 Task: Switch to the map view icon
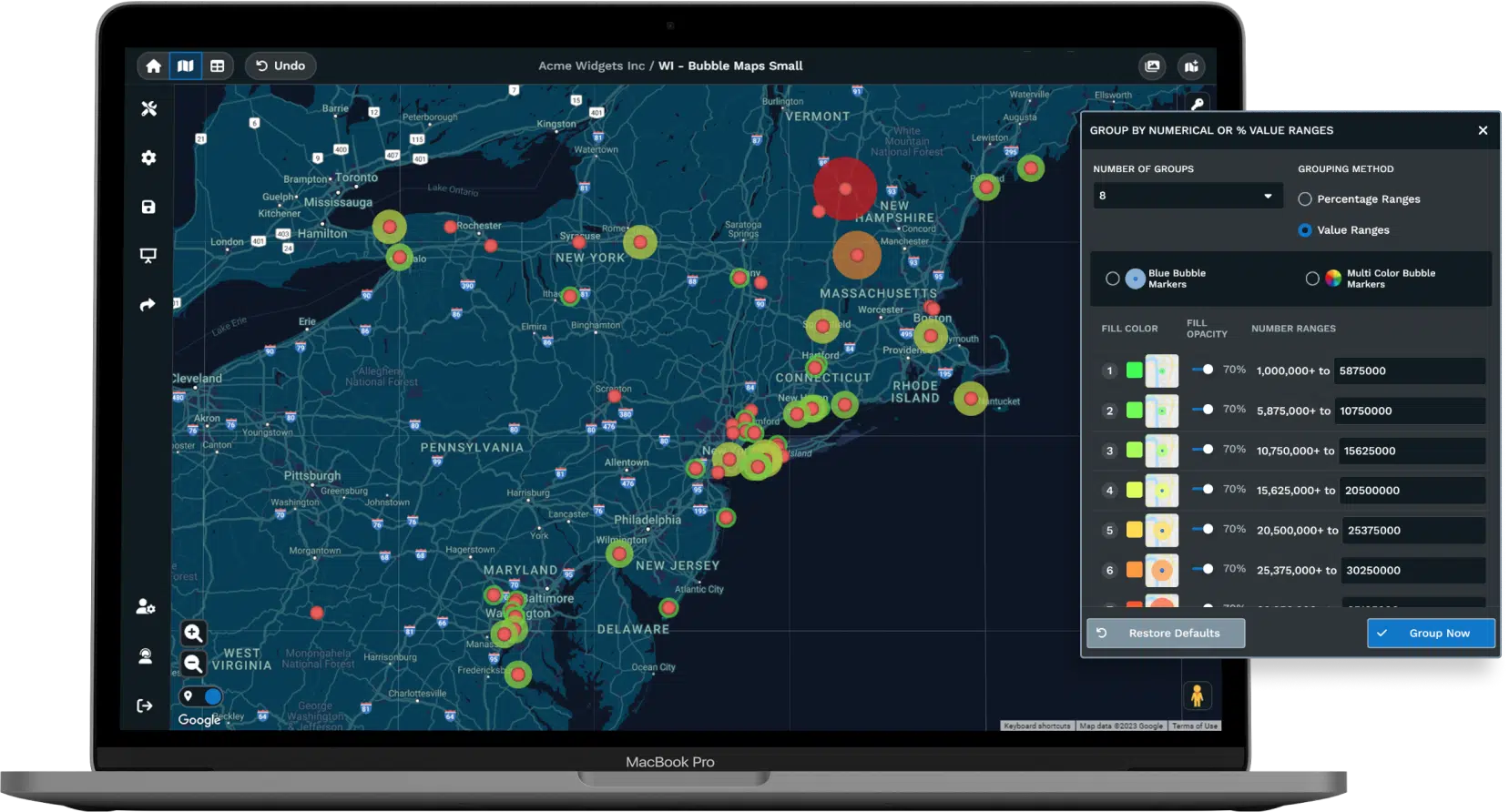186,66
